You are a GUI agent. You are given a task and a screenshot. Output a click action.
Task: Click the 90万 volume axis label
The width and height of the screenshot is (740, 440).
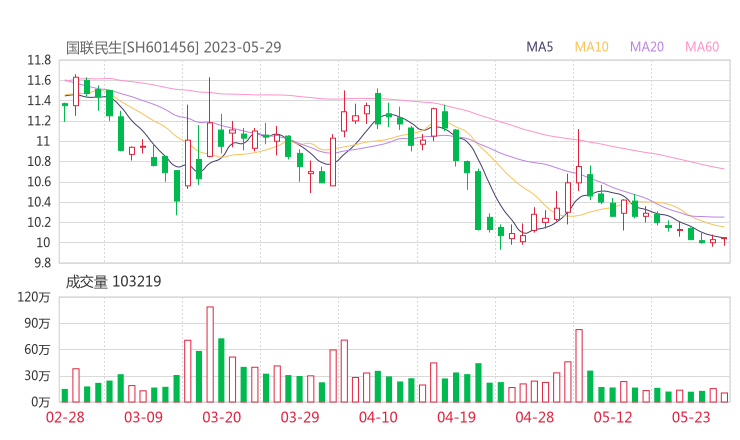37,323
